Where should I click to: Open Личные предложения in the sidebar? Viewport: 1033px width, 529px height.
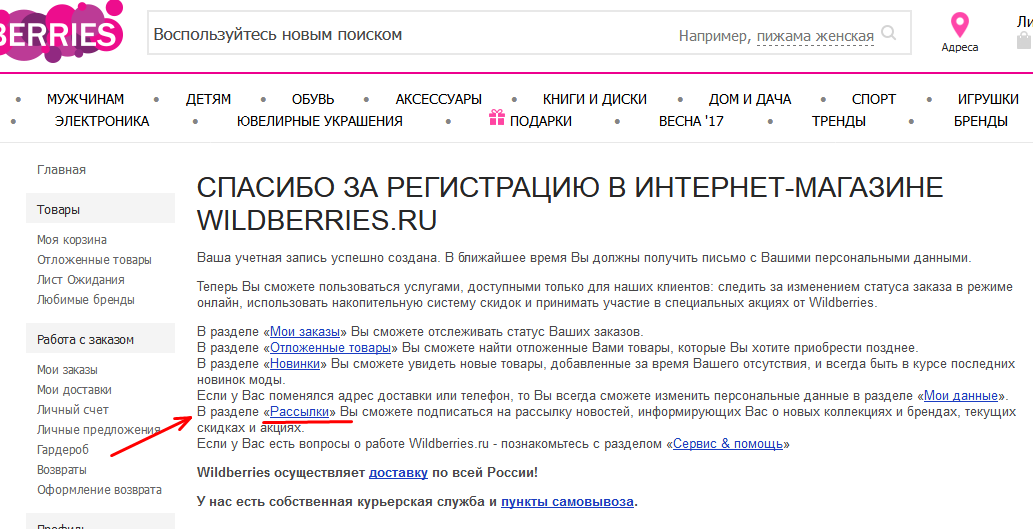point(99,430)
